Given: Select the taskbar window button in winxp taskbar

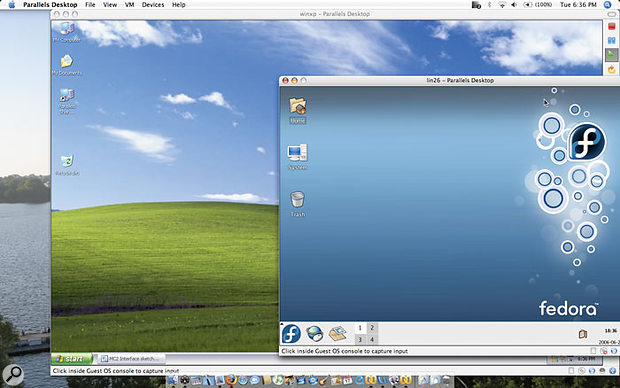Looking at the screenshot, I should [132, 359].
